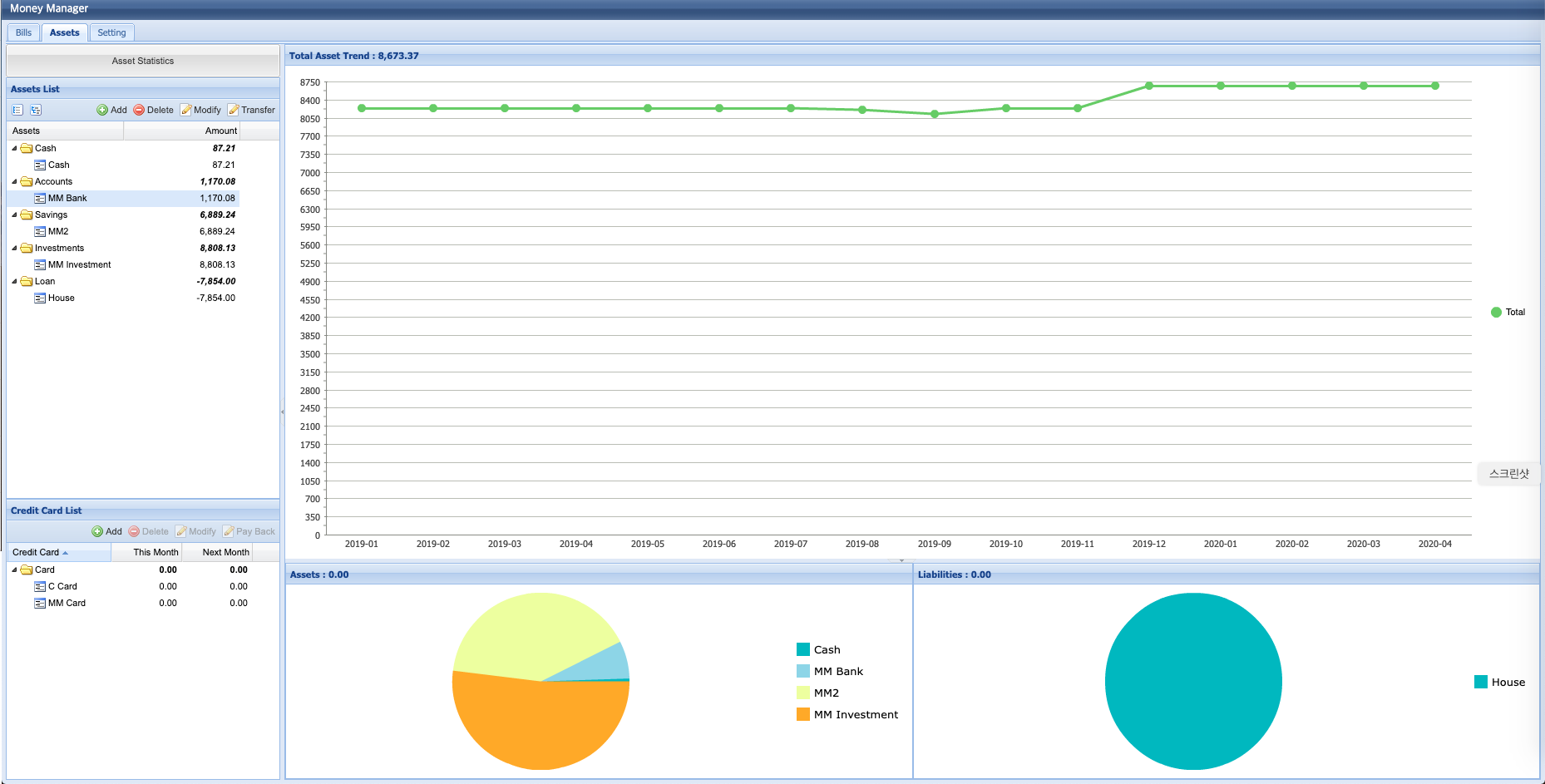Image resolution: width=1545 pixels, height=784 pixels.
Task: Toggle the MM2 legend swatch
Action: point(803,693)
